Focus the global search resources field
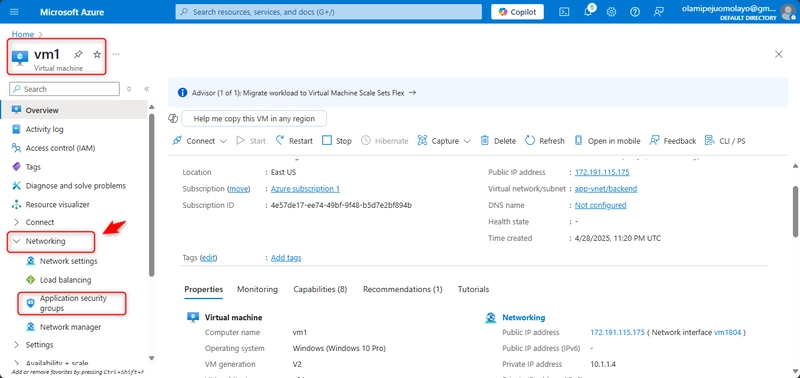 tap(329, 12)
